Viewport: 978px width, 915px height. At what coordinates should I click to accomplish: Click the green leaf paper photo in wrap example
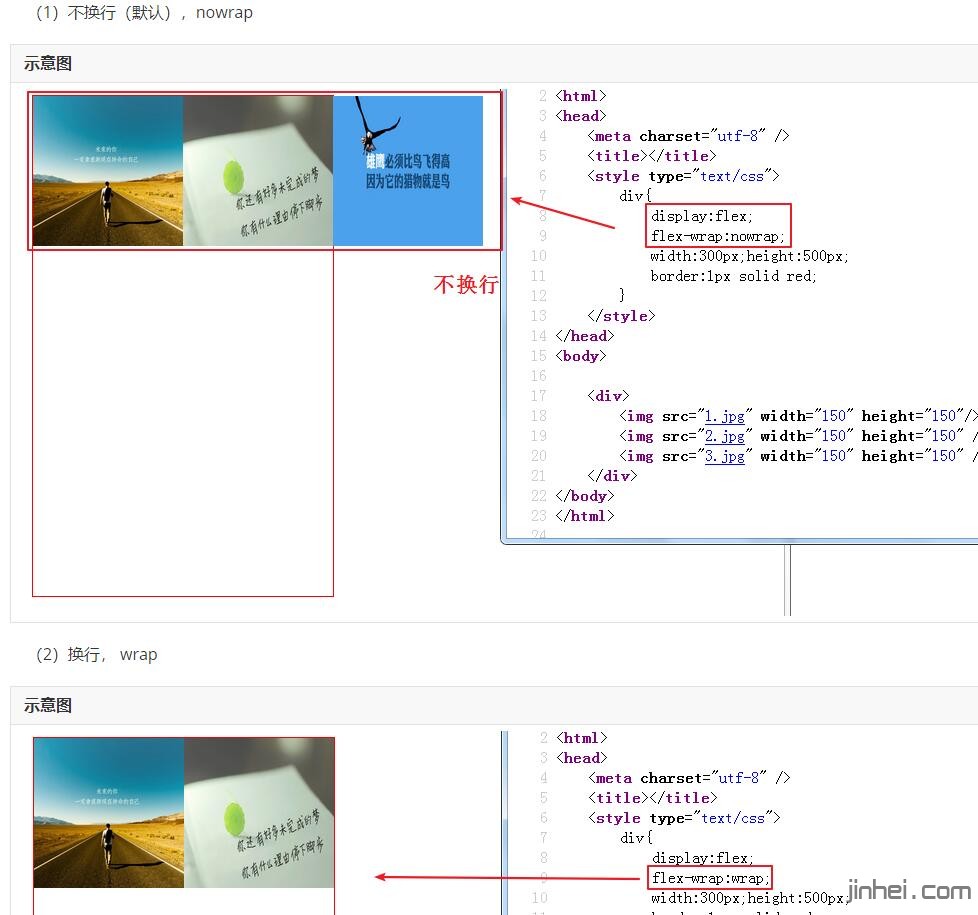259,813
